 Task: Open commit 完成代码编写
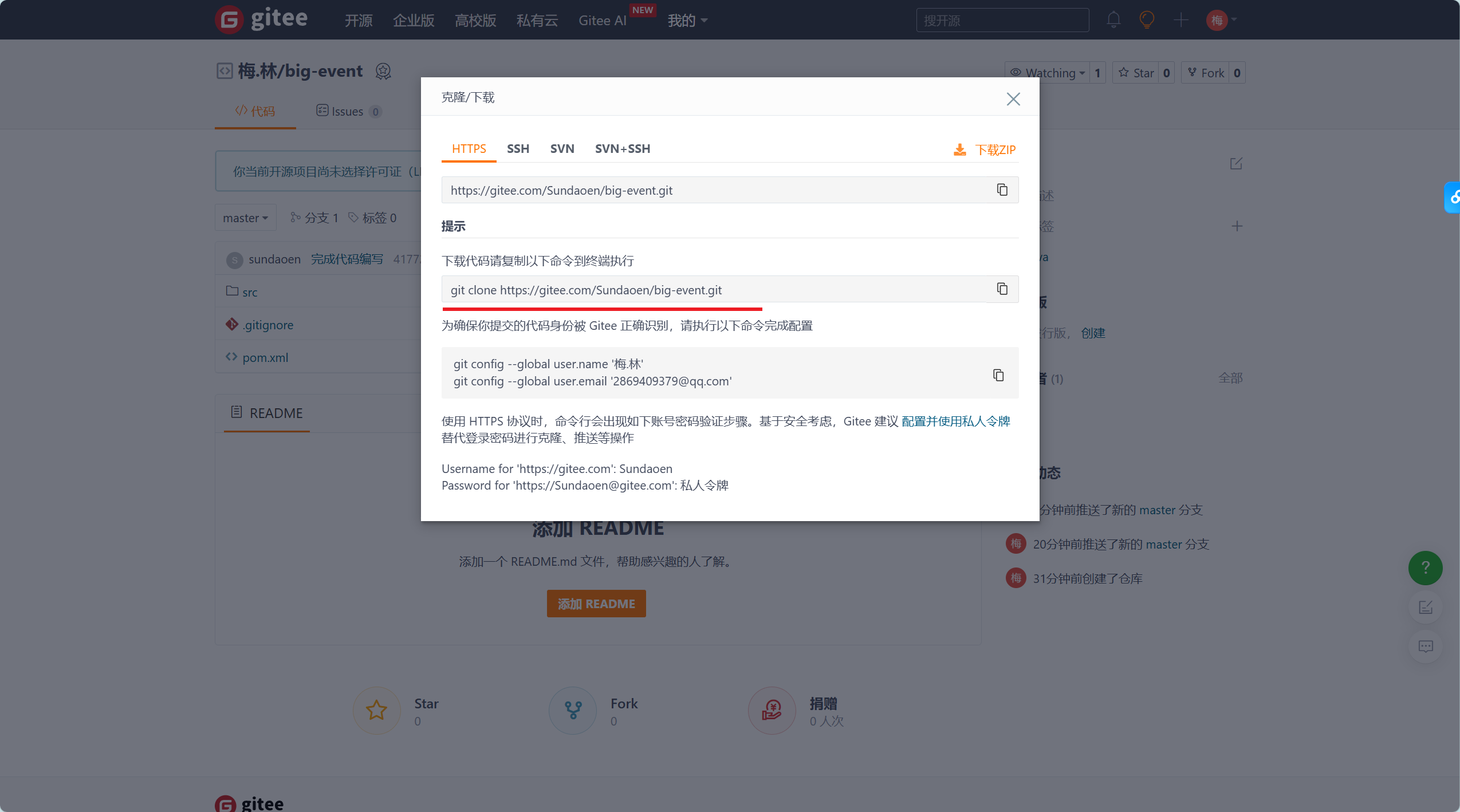[347, 259]
